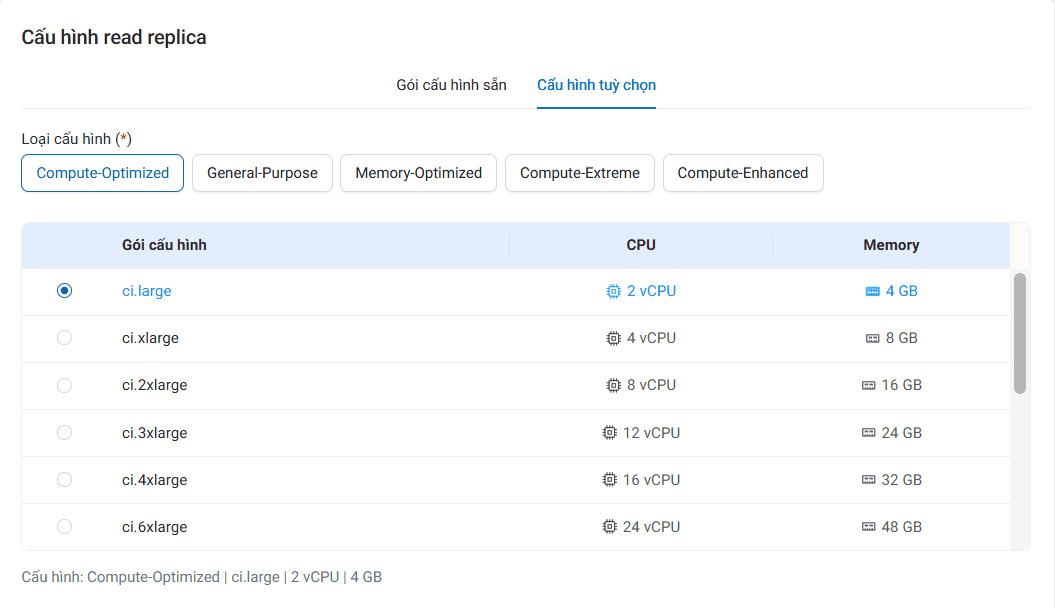Select the Compute-Optimized configuration type
Viewport: 1055px width, 608px height.
(x=102, y=173)
